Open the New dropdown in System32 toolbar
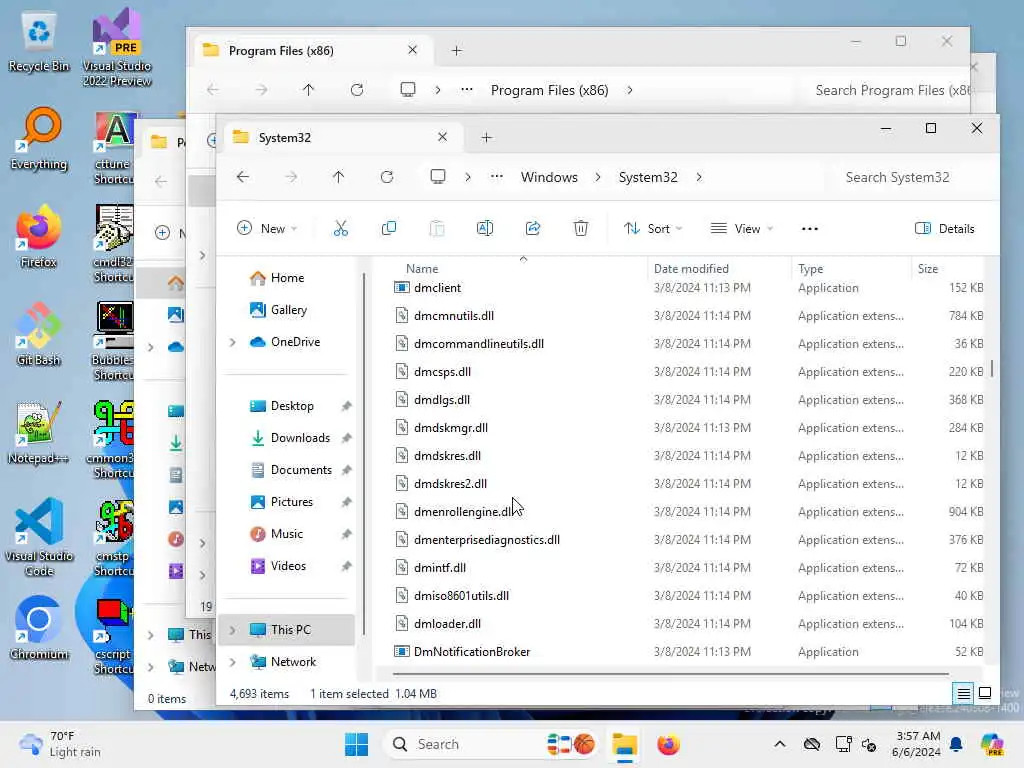 (x=267, y=228)
